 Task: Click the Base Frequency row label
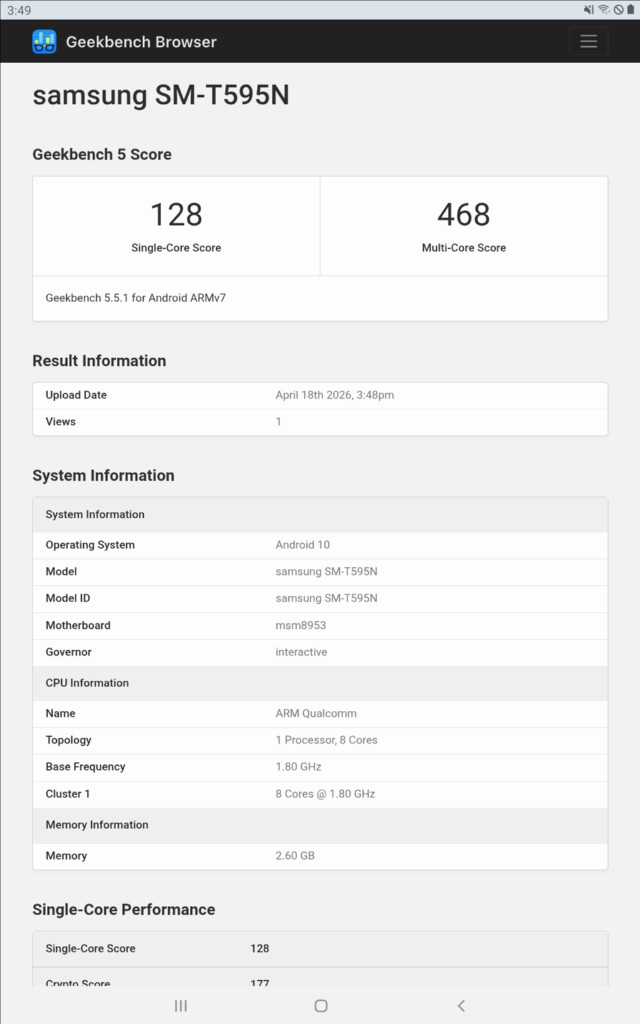pyautogui.click(x=86, y=767)
